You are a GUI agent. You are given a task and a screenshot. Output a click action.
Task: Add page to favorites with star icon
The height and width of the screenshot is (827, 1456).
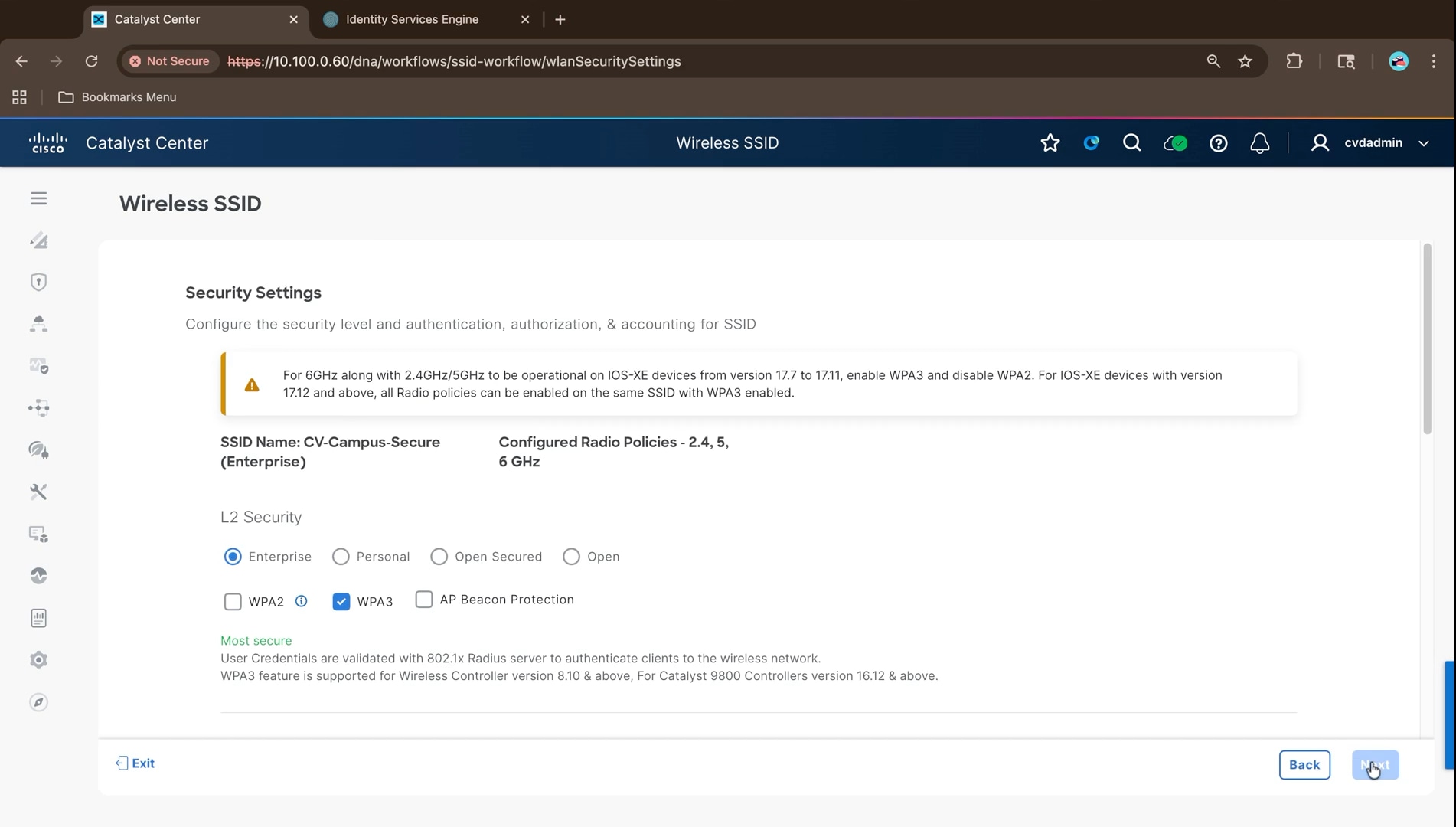pyautogui.click(x=1050, y=143)
